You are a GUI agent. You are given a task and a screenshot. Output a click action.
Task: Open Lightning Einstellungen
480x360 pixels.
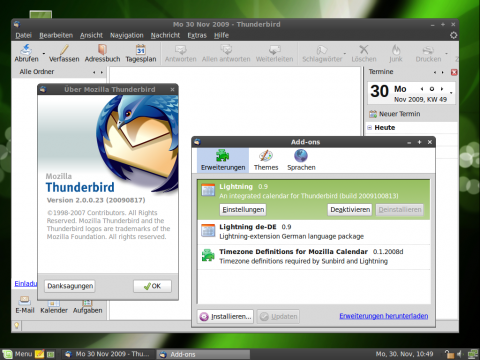tap(243, 210)
